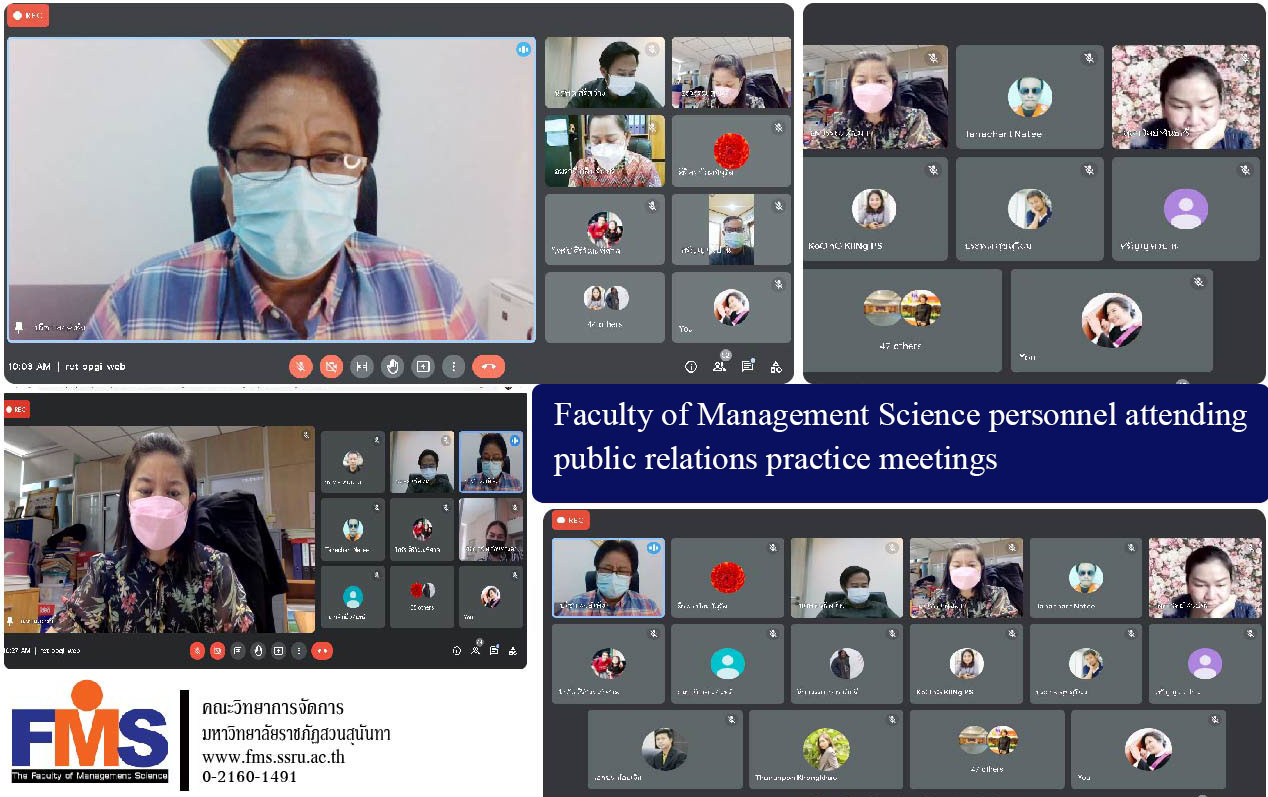Open Activities panel in the 10:09 AM meeting

[x=776, y=367]
